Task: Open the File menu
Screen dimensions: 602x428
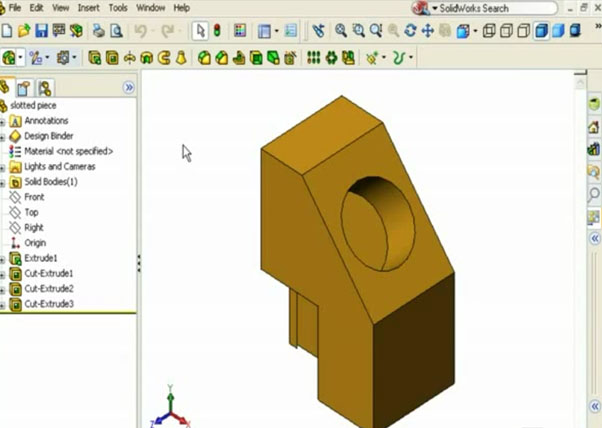Action: point(15,8)
